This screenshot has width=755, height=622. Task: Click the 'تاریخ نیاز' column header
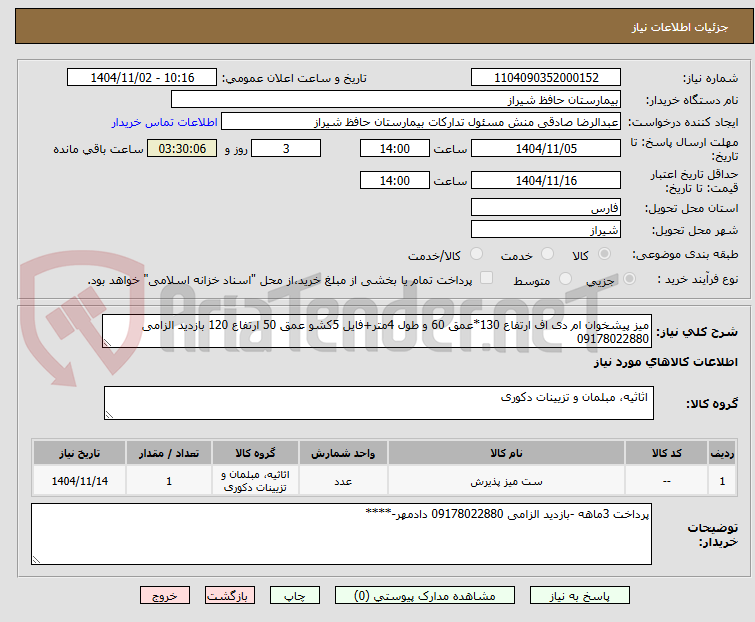[x=79, y=453]
